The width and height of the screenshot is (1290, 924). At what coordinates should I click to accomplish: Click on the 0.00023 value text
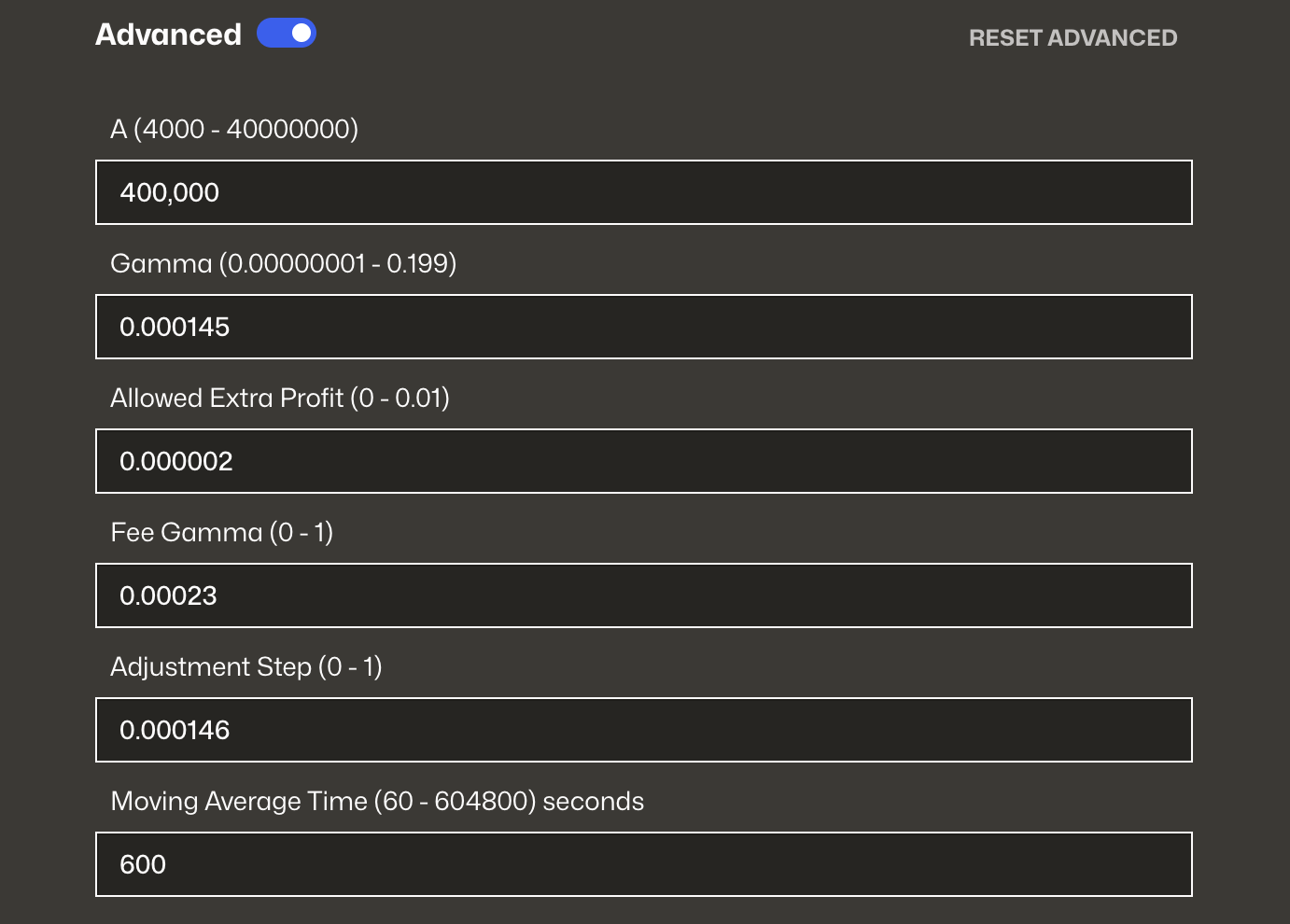point(168,595)
